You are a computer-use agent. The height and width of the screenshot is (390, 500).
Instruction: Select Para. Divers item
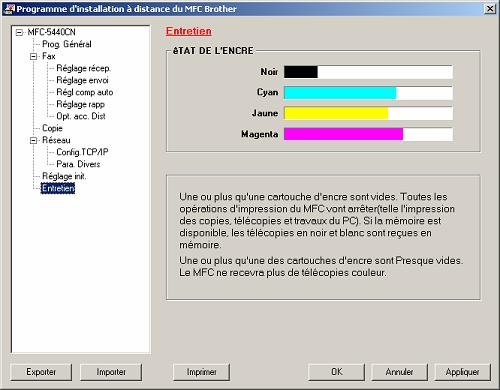pos(78,164)
